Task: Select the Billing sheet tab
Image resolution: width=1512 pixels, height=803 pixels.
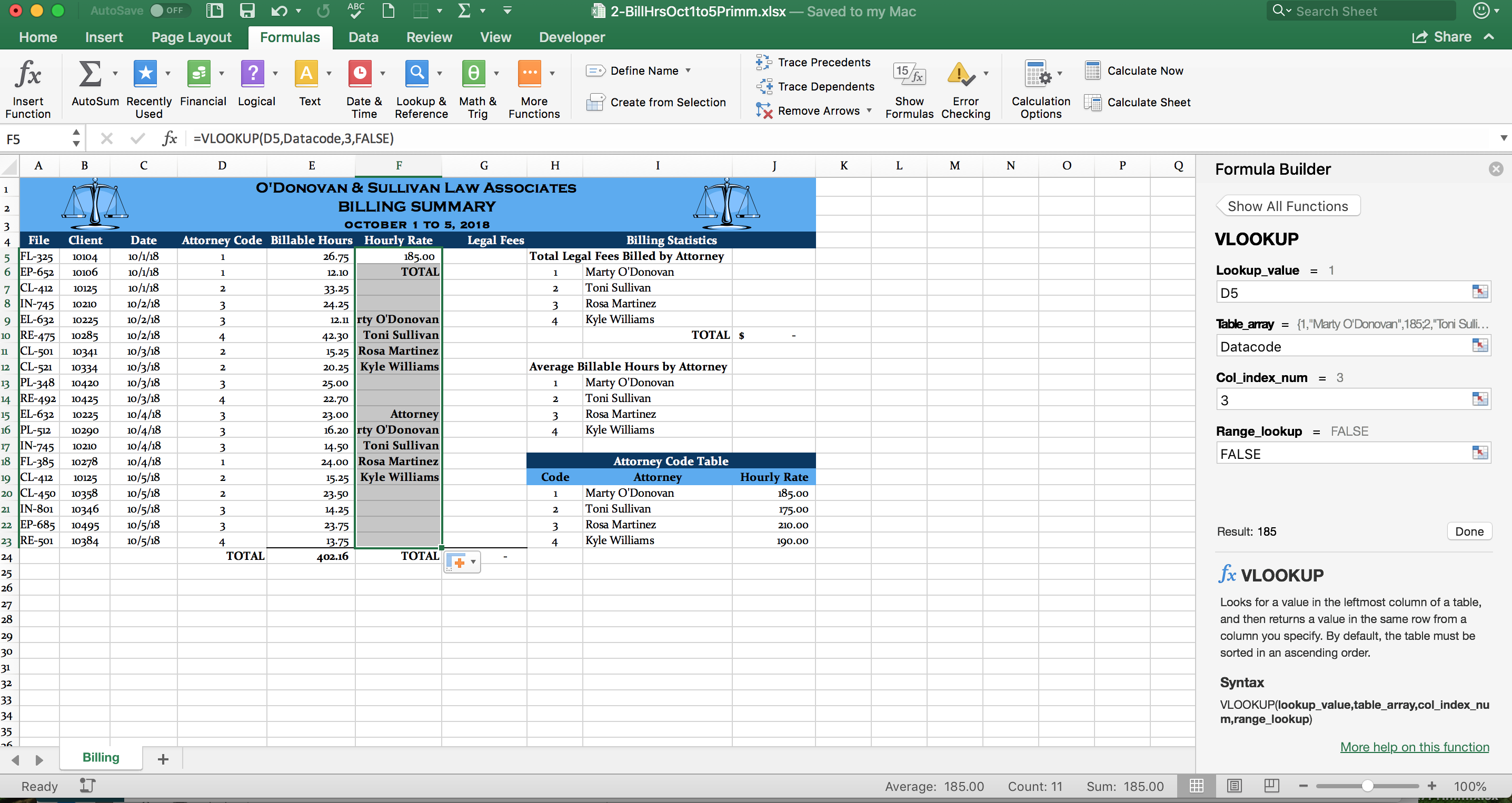Action: tap(101, 757)
